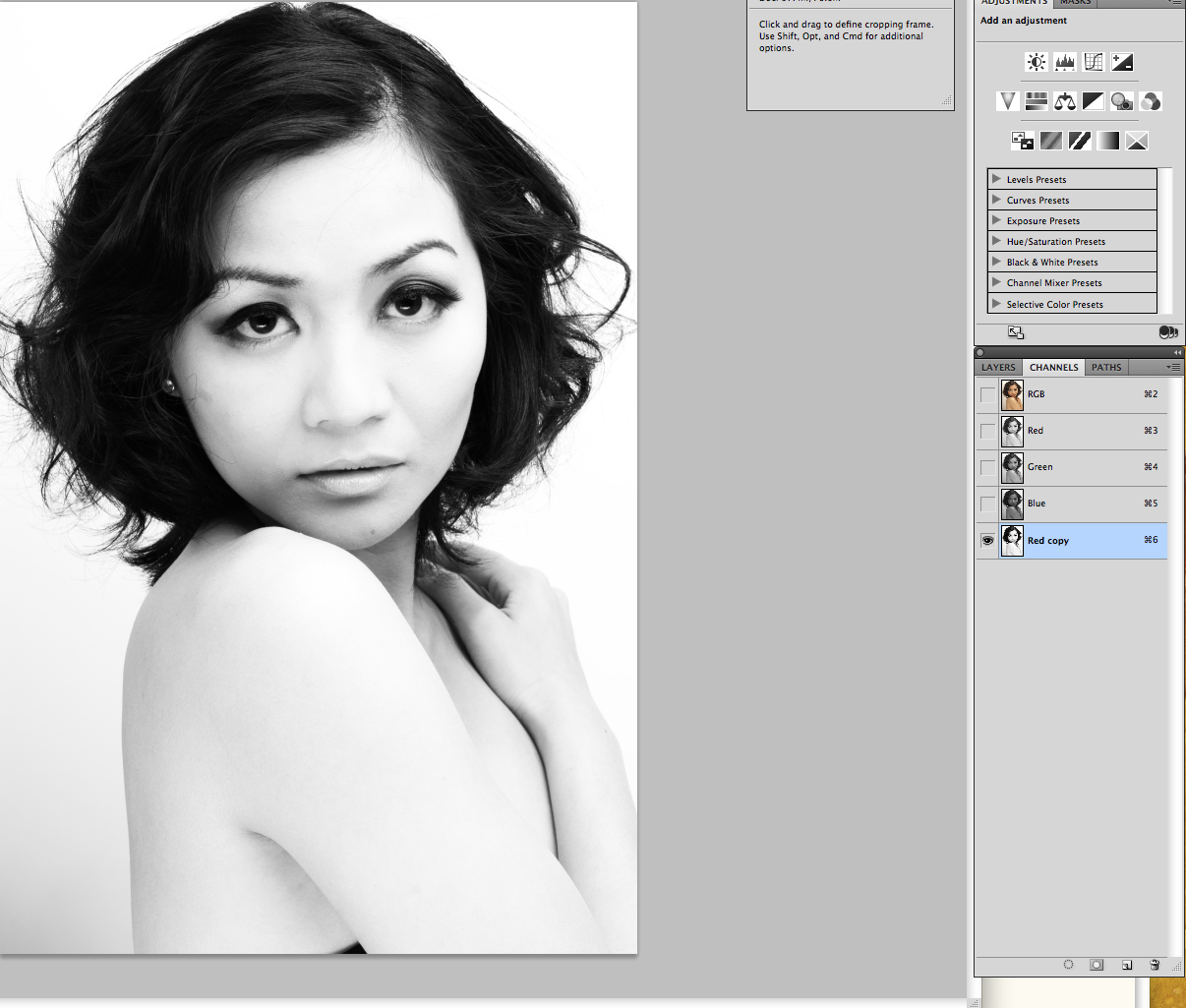The width and height of the screenshot is (1186, 1008).
Task: Add a Brightness/Contrast adjustment
Action: (1036, 63)
